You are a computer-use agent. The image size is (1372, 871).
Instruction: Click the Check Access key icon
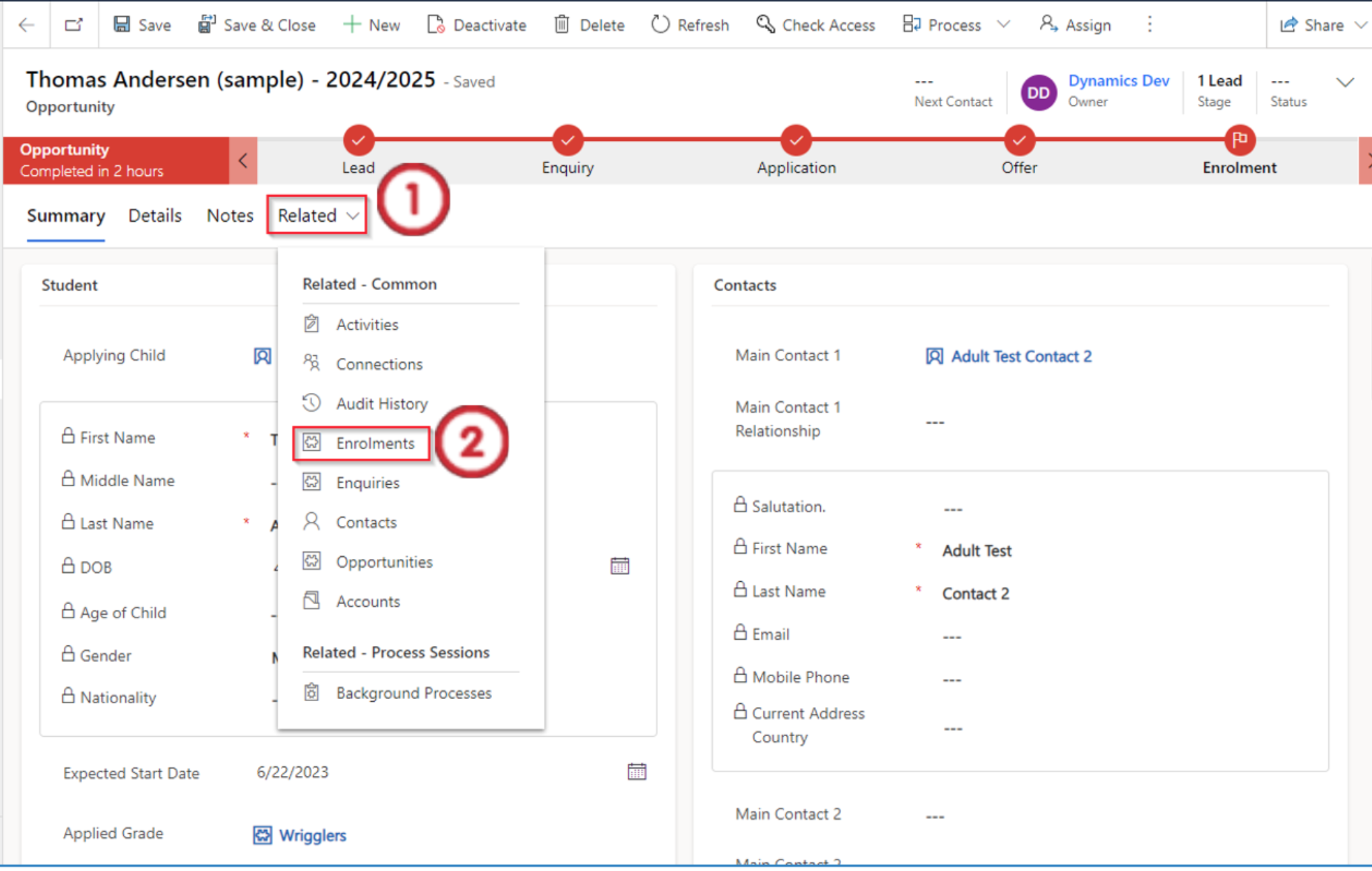pos(765,25)
